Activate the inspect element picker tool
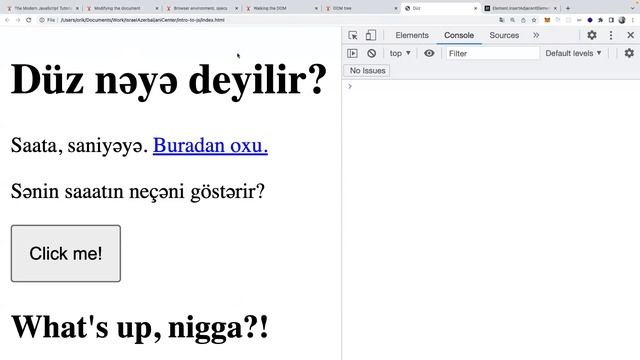Viewport: 640px width, 360px height. (x=353, y=36)
